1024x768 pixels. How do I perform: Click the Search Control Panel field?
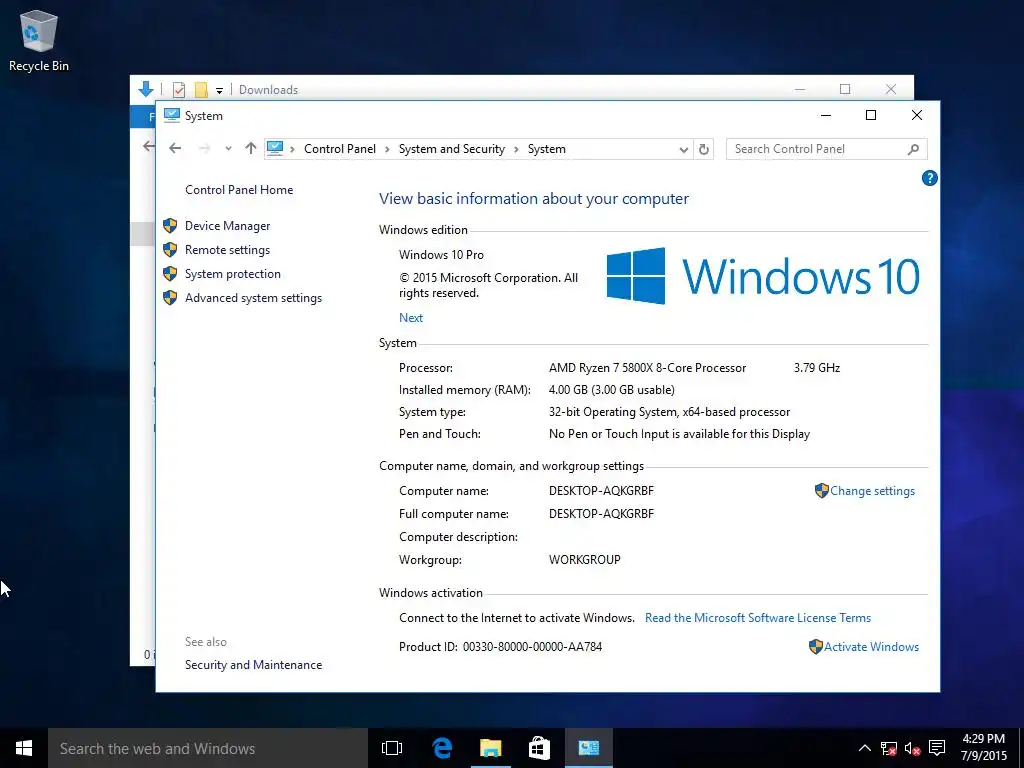click(x=826, y=149)
